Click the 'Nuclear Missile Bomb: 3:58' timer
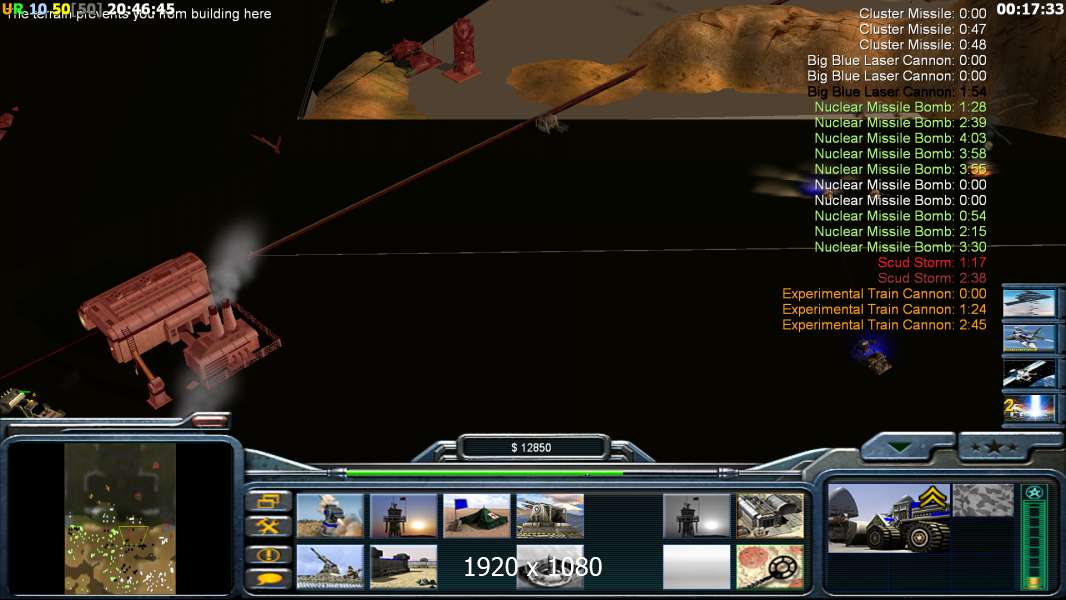This screenshot has width=1066, height=600. click(900, 154)
